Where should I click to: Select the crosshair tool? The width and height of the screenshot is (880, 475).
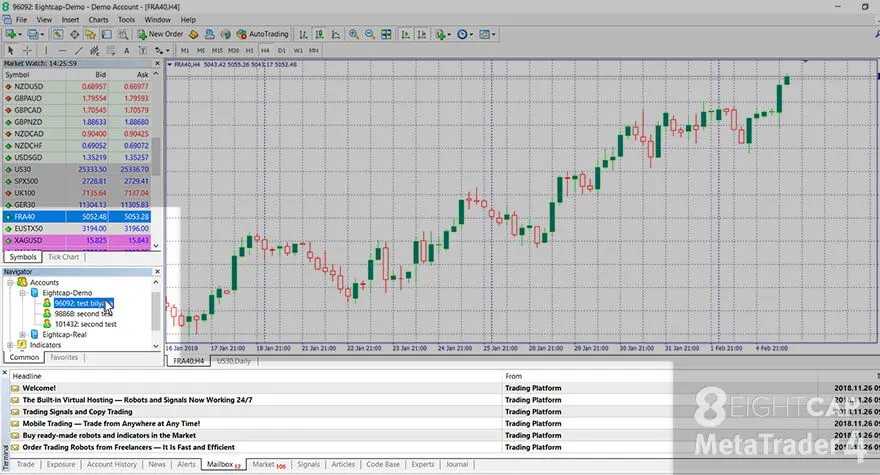click(x=26, y=51)
